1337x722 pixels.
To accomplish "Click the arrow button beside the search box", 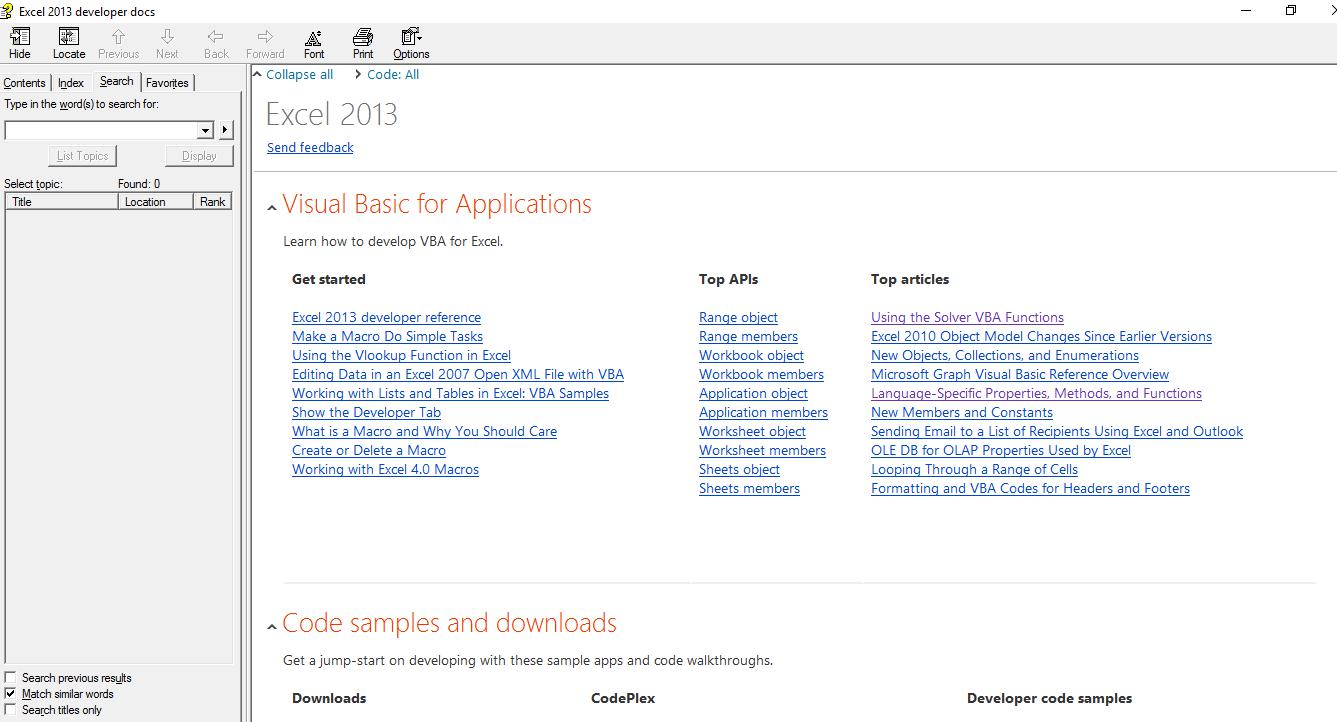I will [x=225, y=130].
